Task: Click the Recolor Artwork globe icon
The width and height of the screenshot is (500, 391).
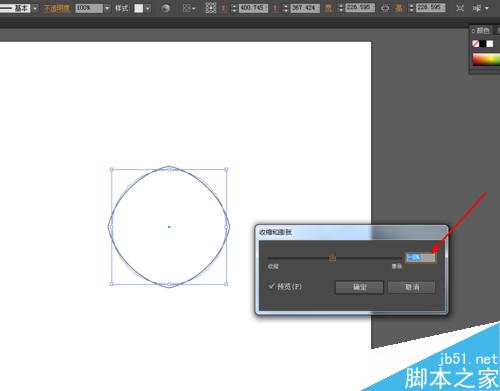Action: coord(165,8)
